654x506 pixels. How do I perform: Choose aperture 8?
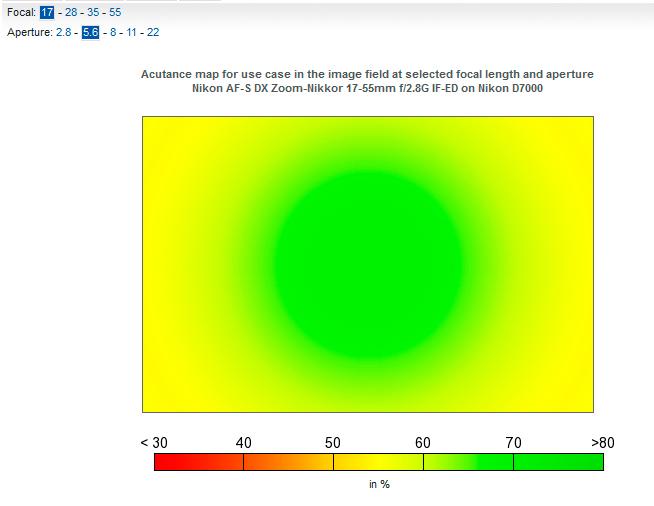coord(113,32)
